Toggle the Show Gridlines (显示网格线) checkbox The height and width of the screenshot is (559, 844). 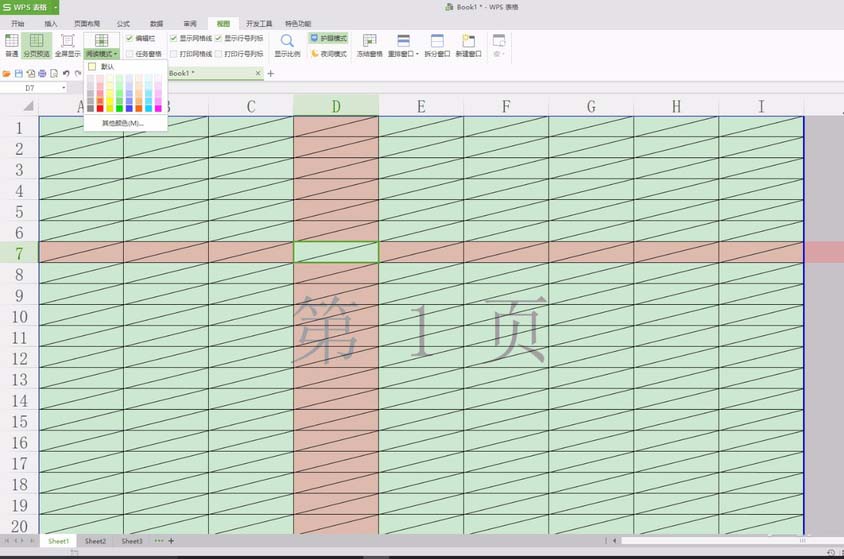tap(174, 38)
